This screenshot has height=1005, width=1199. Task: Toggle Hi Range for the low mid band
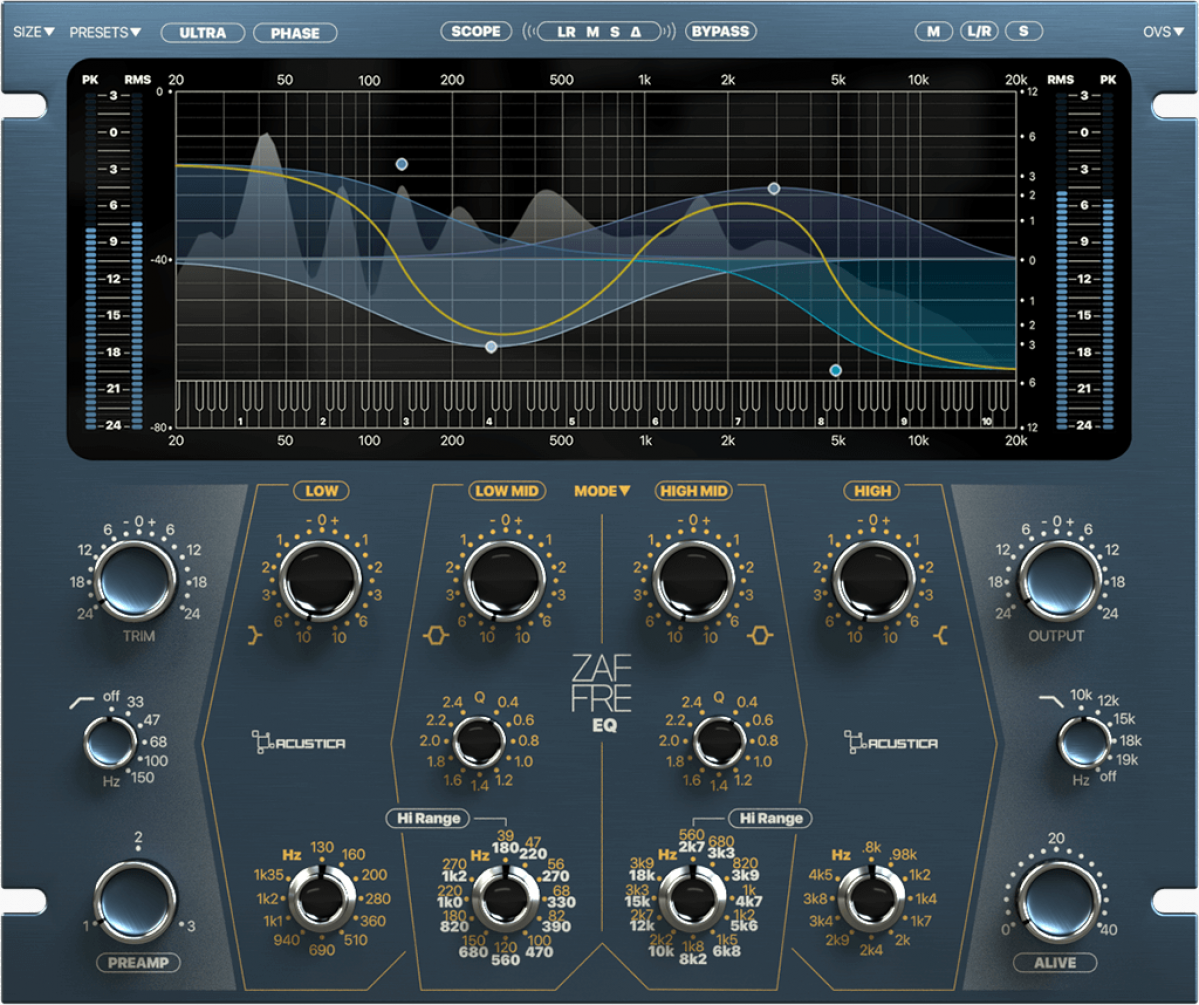428,818
